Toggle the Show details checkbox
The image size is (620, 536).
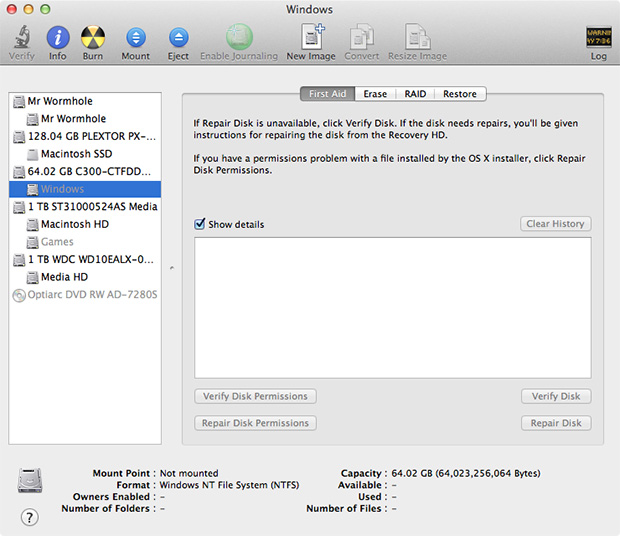coord(200,224)
